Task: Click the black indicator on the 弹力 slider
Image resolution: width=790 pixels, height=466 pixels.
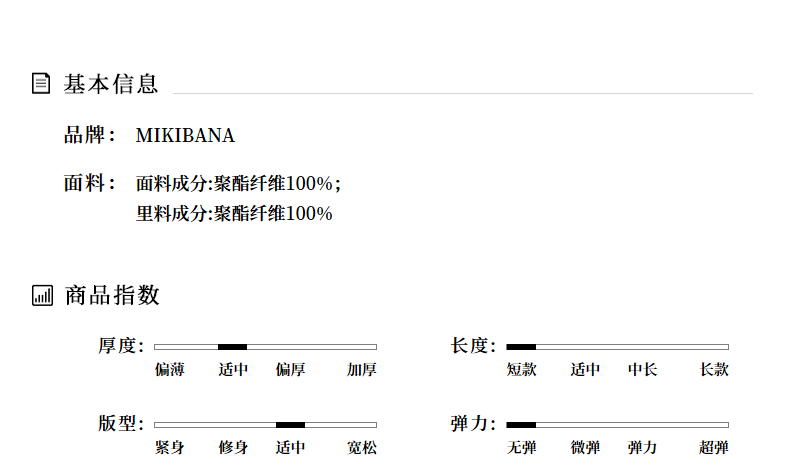Action: pos(521,425)
